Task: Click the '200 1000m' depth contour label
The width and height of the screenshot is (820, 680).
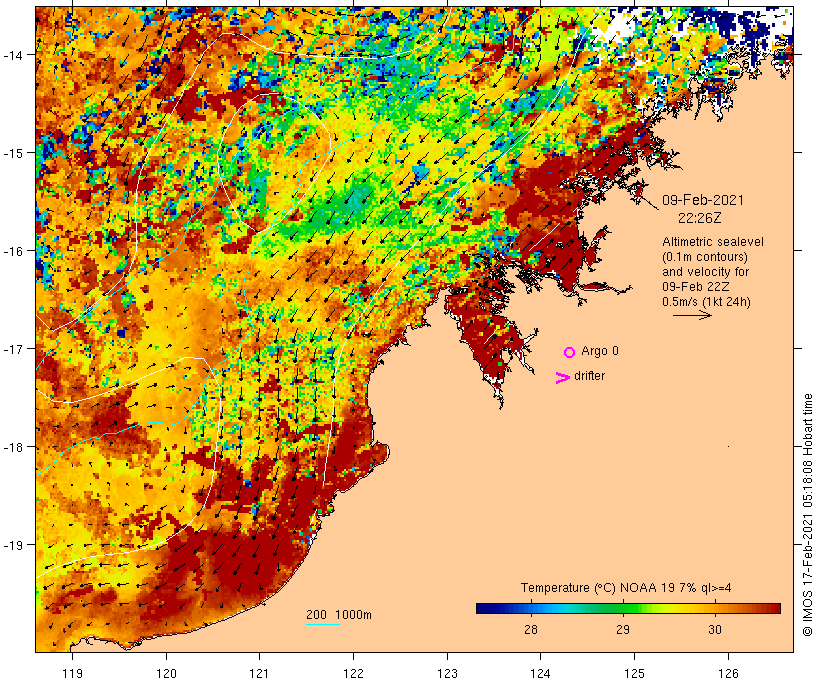Action: point(339,615)
